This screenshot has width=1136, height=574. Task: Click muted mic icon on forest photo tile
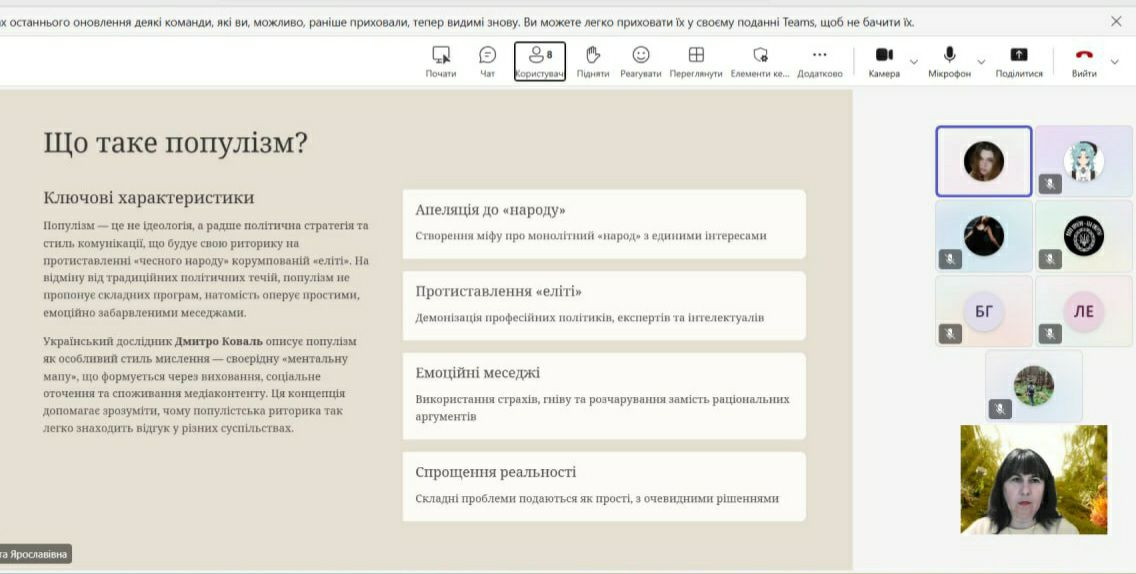tap(1000, 409)
